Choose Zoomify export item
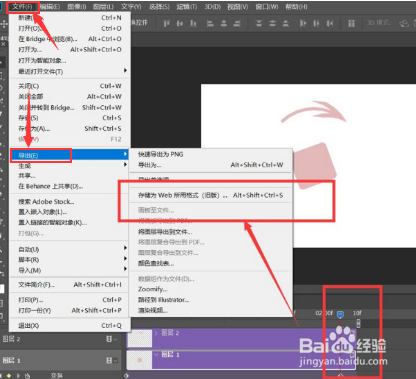Screen dimensions: 416x379 tap(211, 289)
